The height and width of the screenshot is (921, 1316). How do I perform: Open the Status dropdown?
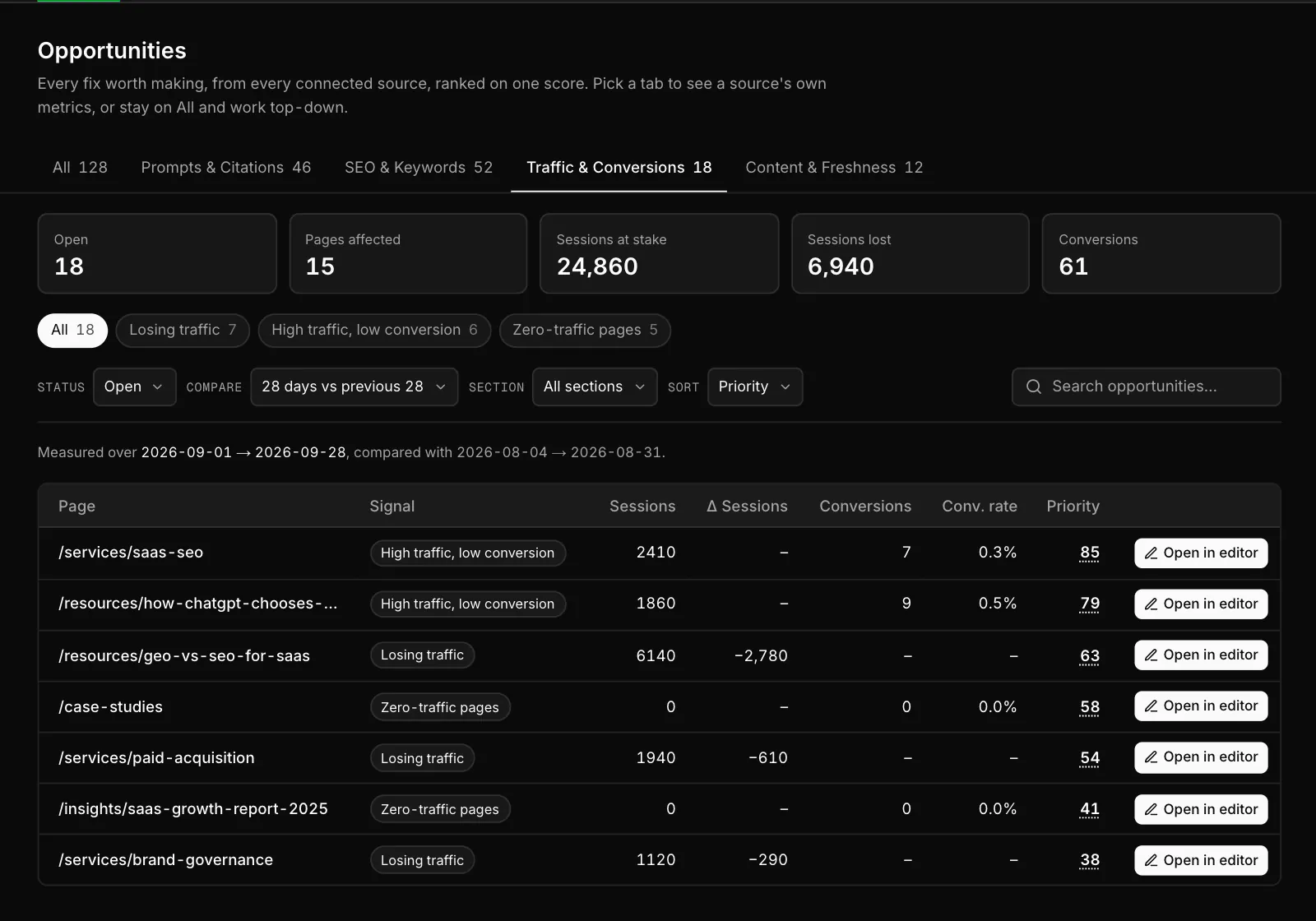click(x=134, y=386)
